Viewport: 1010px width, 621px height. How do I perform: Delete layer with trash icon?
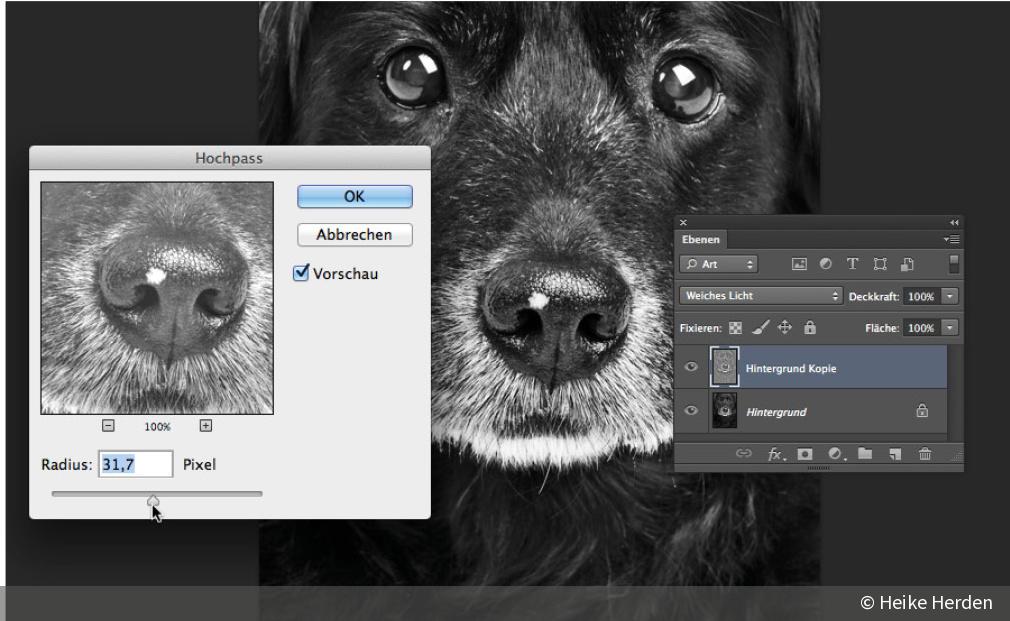point(925,454)
